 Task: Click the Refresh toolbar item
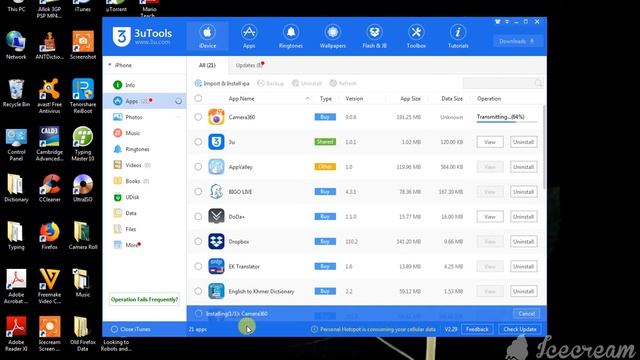[x=343, y=83]
